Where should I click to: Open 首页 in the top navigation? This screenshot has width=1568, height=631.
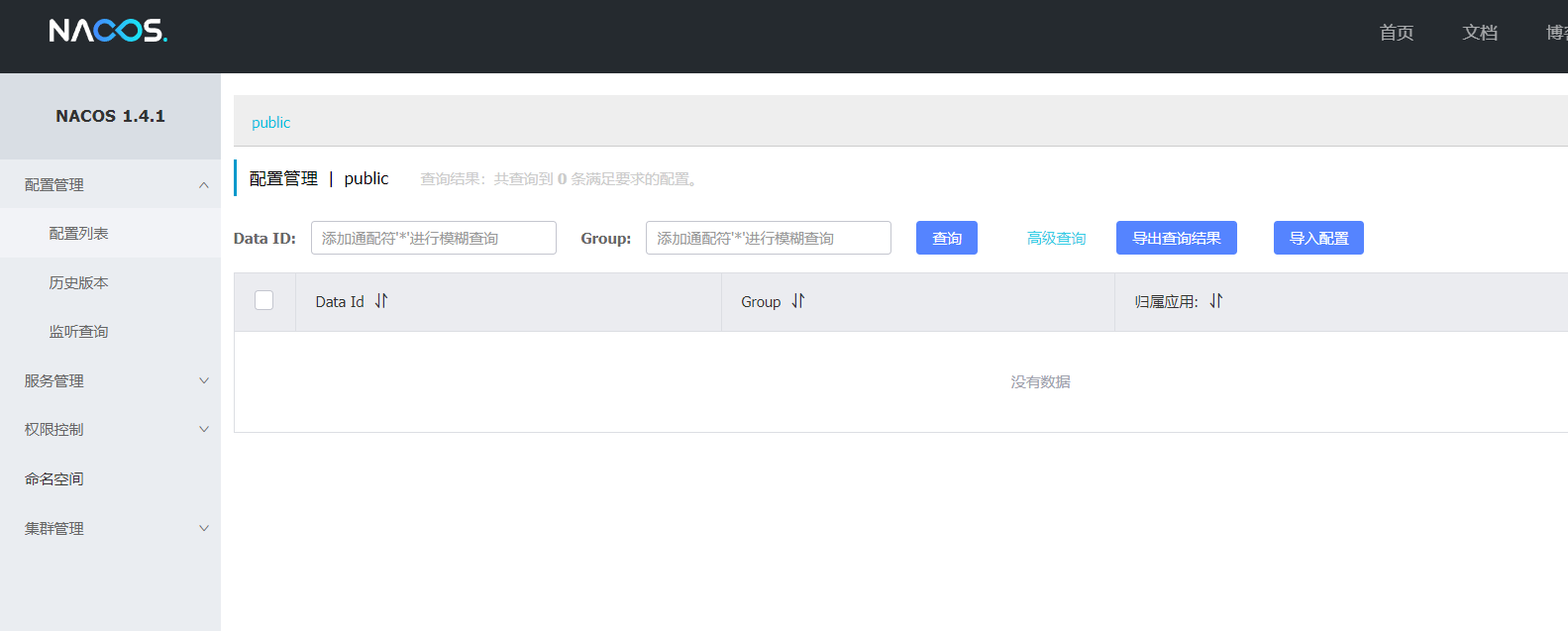pos(1397,33)
